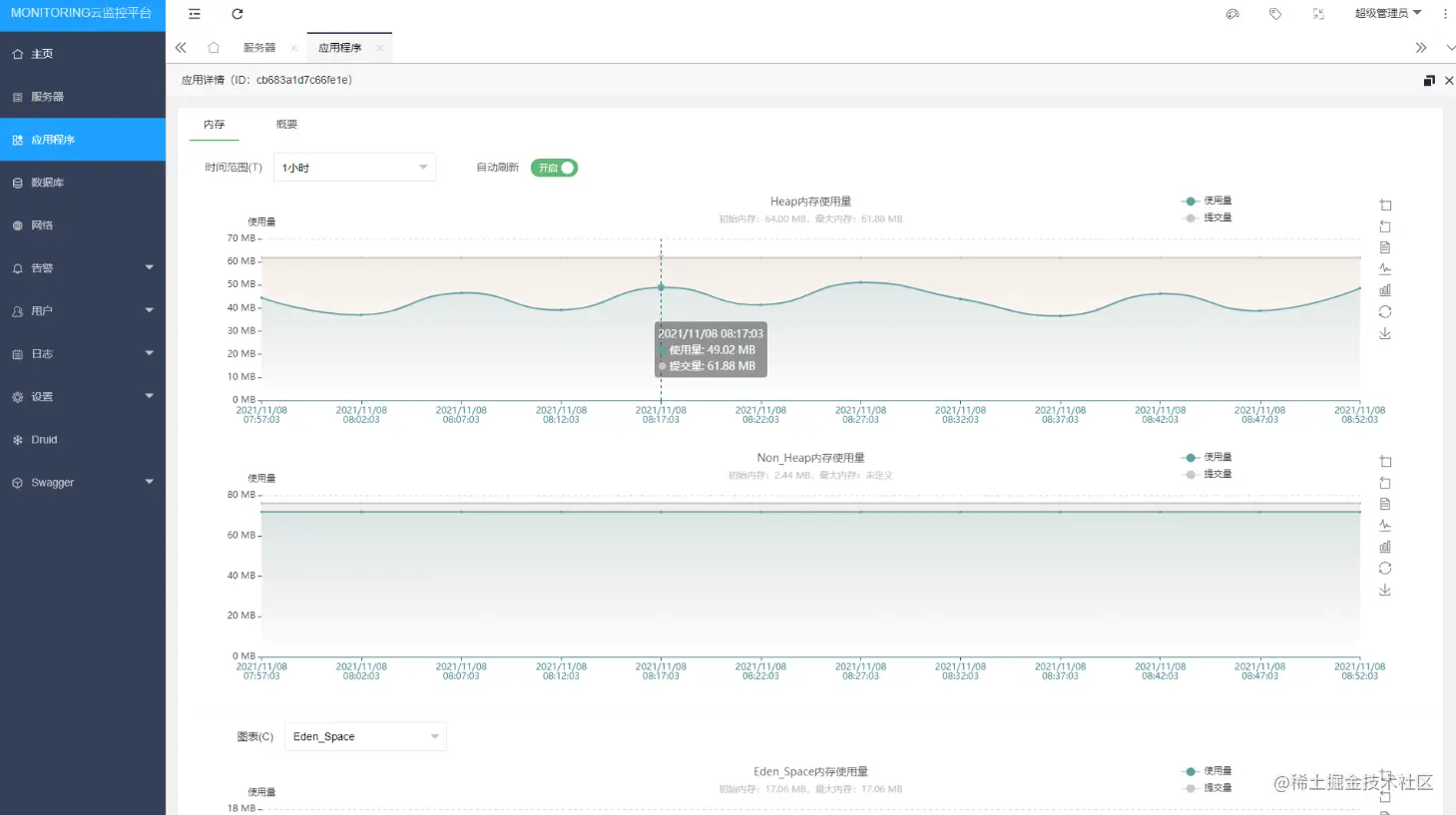Click the Heap chart data point at 08:17:03
The image size is (1456, 815).
coord(661,287)
